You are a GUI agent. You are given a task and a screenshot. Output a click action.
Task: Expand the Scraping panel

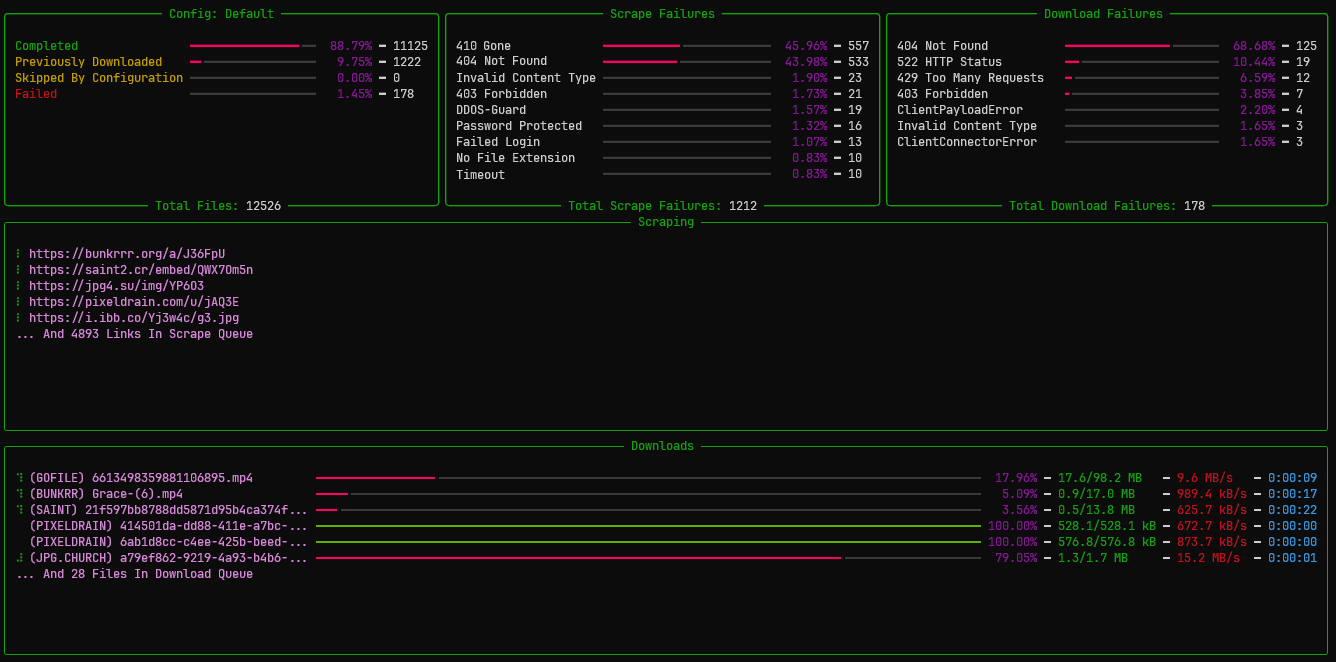(x=665, y=221)
